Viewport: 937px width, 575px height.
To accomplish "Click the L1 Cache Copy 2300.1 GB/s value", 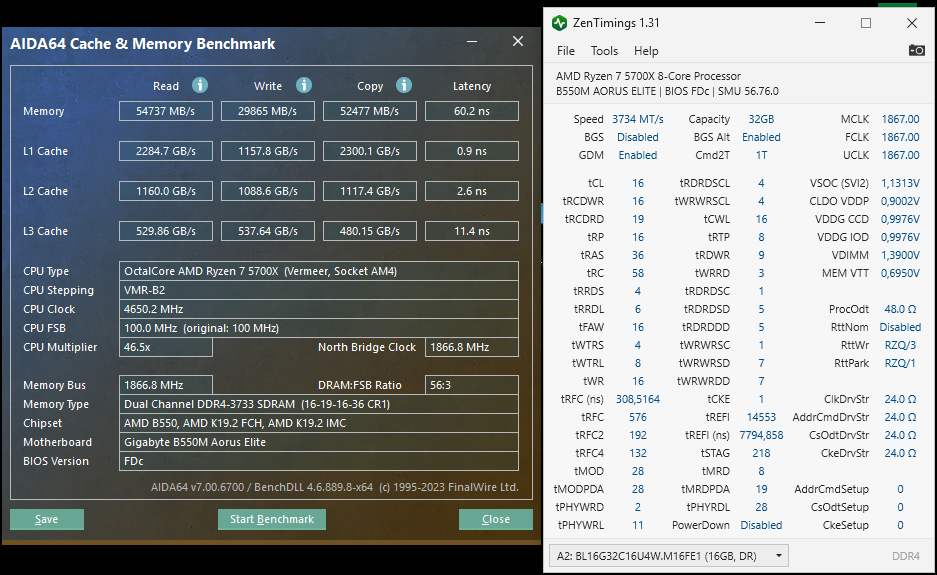I will 369,151.
